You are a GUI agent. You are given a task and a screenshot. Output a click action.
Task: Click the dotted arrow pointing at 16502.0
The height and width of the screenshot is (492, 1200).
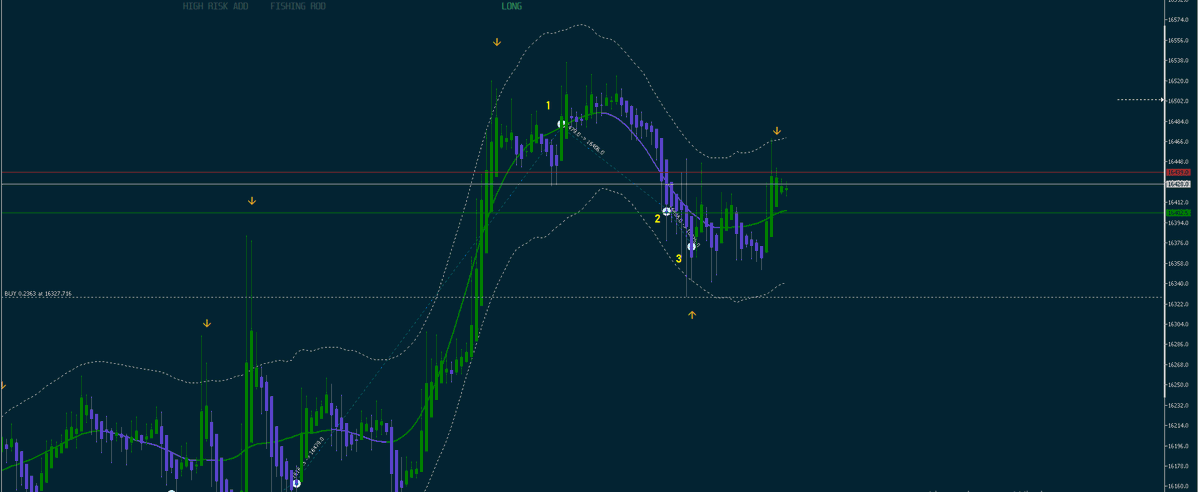[1140, 100]
